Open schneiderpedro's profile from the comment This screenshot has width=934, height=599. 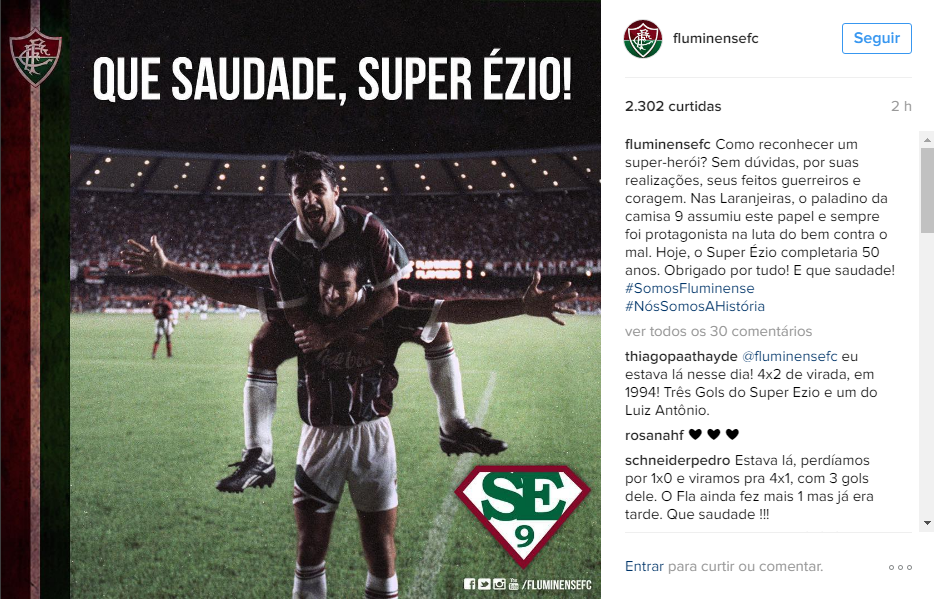click(677, 460)
